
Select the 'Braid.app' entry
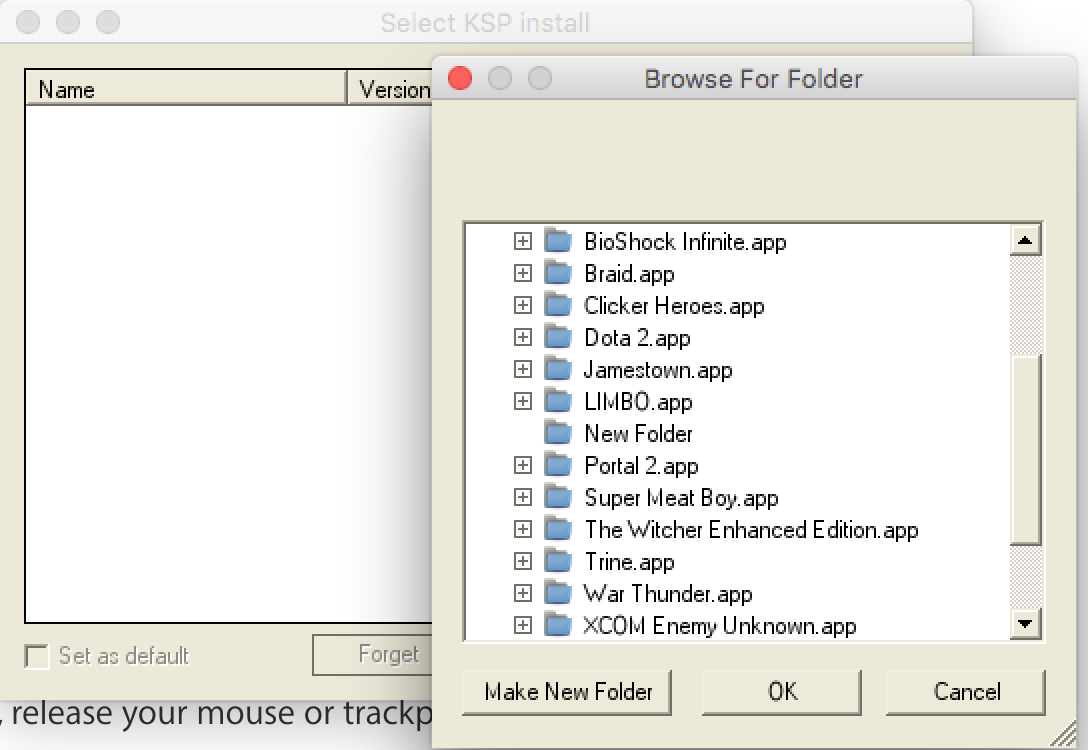coord(629,273)
